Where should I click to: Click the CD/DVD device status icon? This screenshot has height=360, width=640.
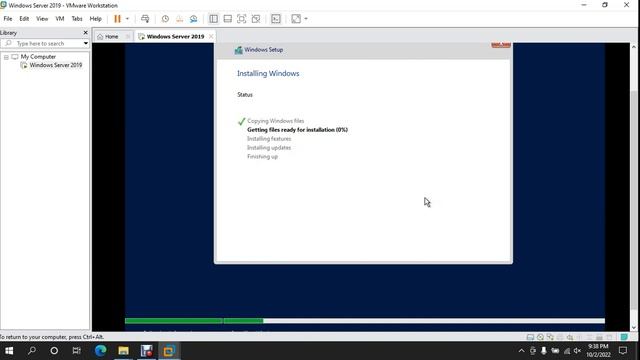tap(540, 337)
